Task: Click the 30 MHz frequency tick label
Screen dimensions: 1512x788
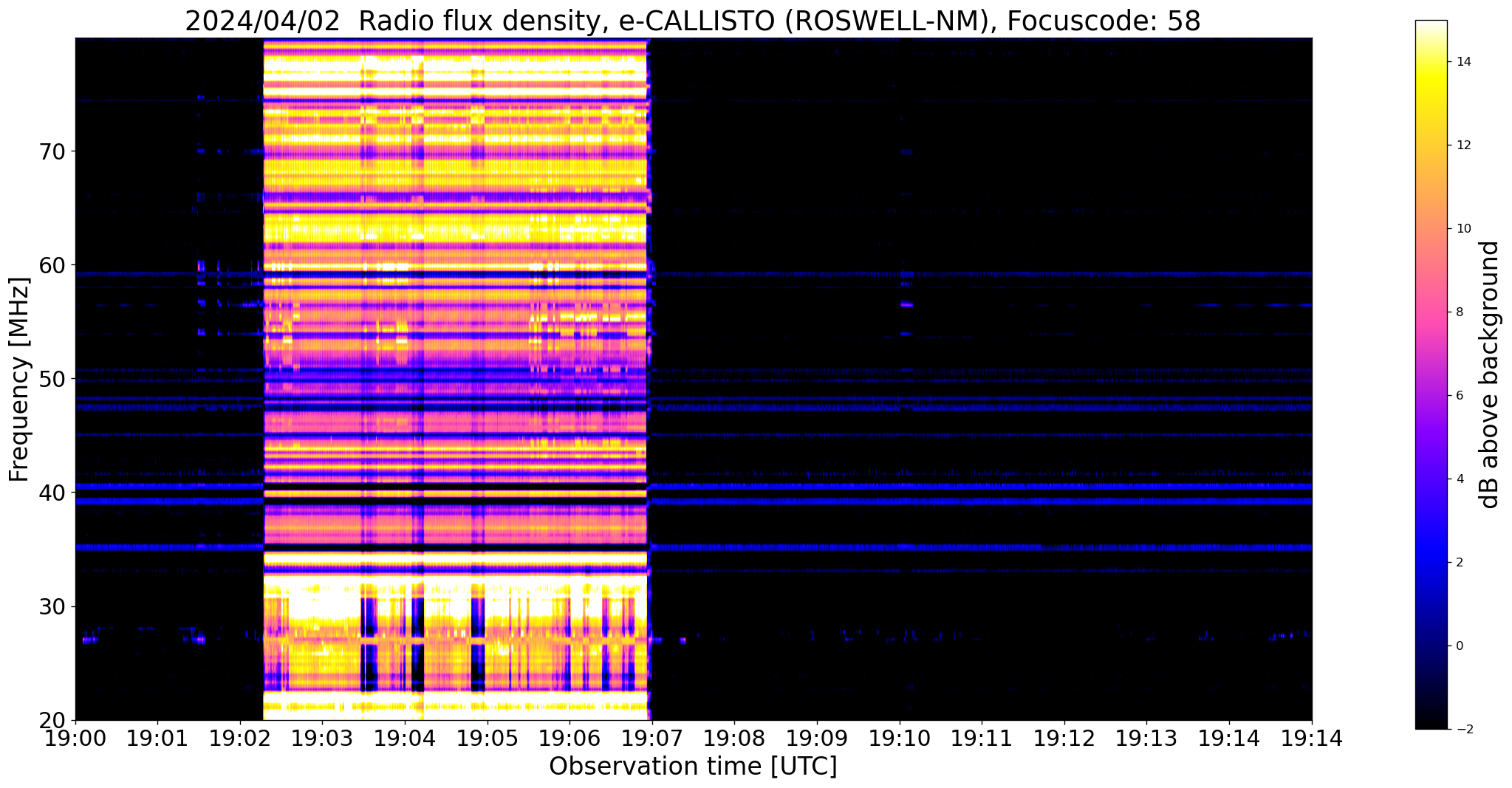Action: pos(51,607)
